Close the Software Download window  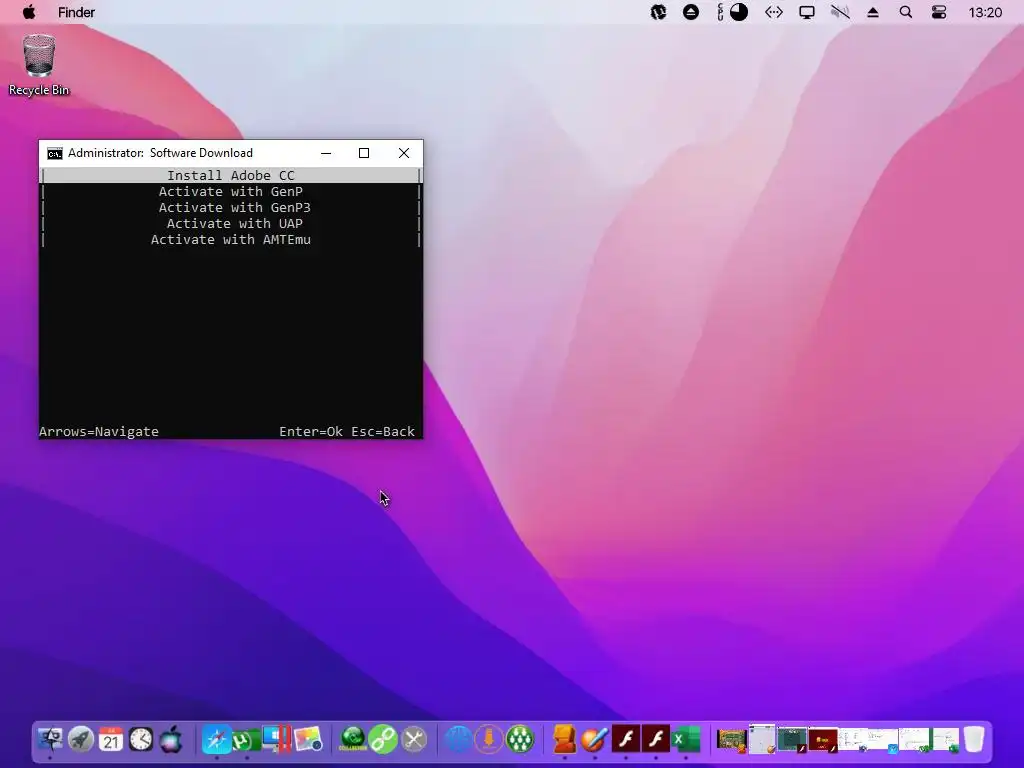click(404, 153)
